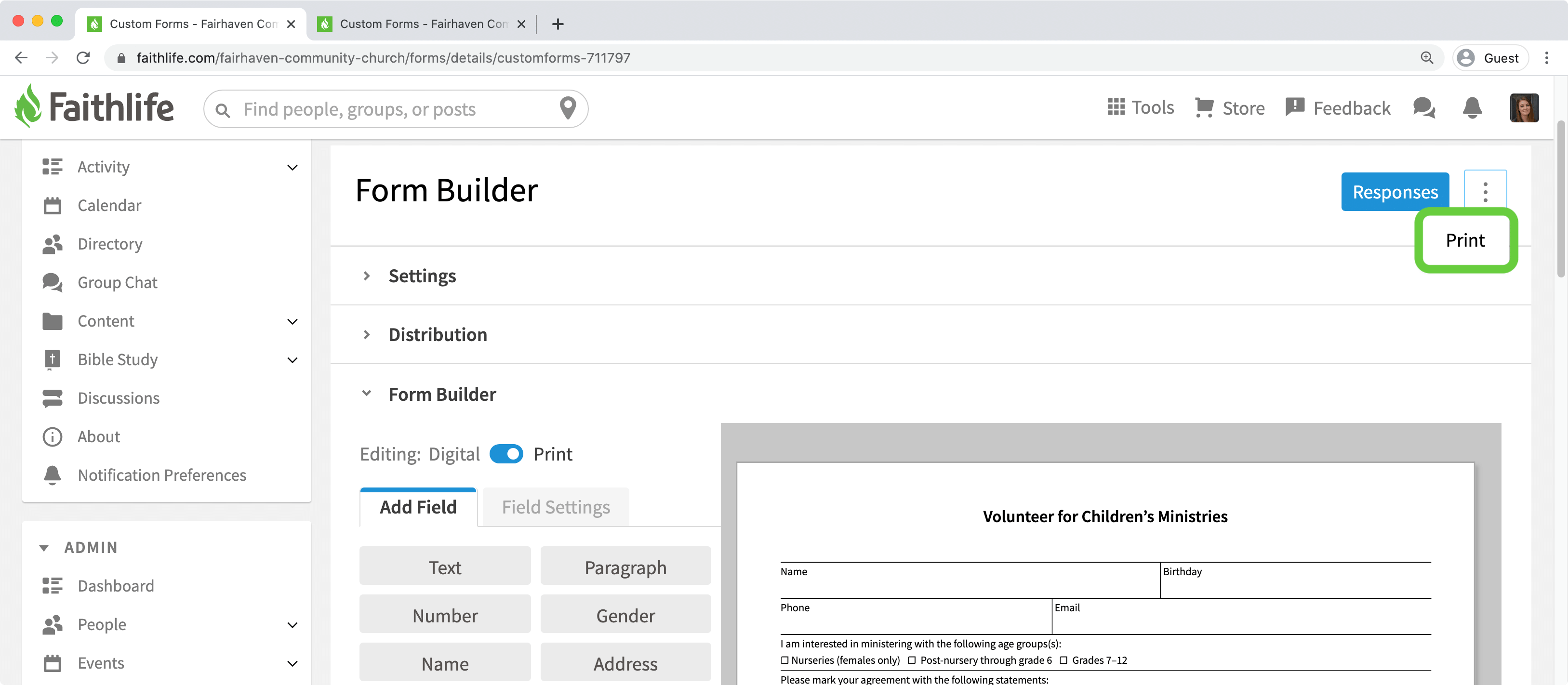The height and width of the screenshot is (685, 1568).
Task: Click the location pin in search bar
Action: pos(567,108)
